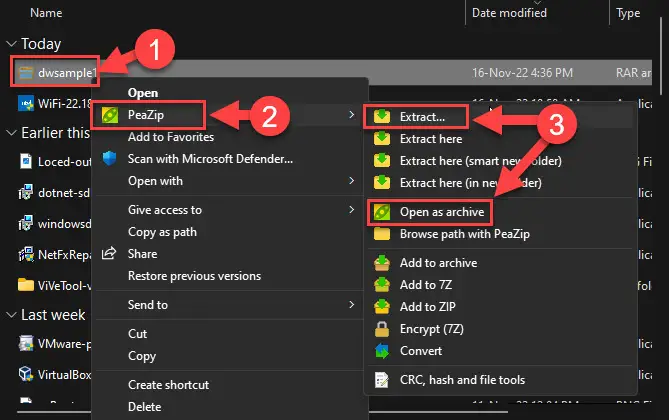Click the vertical scrollbar of file list
Image resolution: width=669 pixels, height=420 pixels.
(661, 55)
